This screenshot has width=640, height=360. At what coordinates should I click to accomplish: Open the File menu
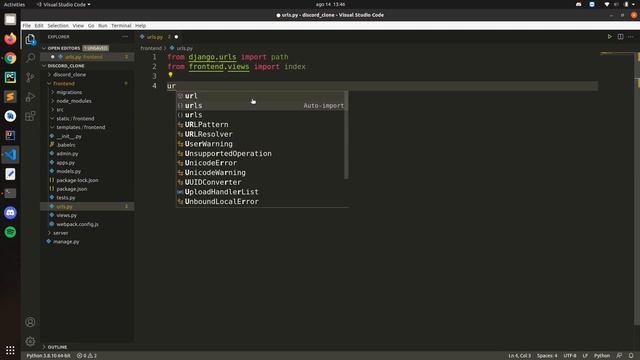click(27, 25)
